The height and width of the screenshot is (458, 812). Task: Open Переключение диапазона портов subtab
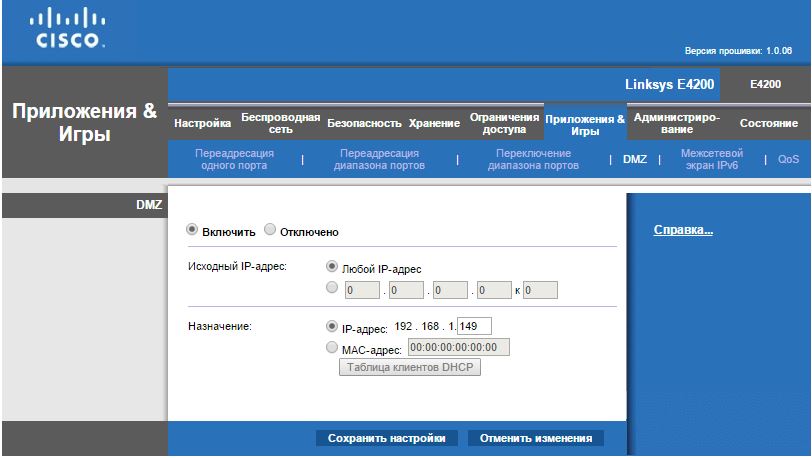click(x=532, y=159)
